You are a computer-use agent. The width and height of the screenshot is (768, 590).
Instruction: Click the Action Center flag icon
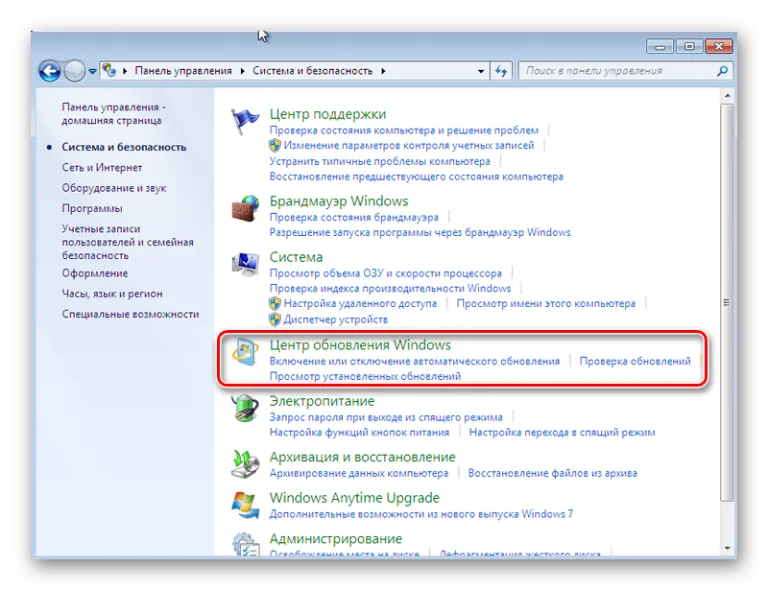click(244, 121)
